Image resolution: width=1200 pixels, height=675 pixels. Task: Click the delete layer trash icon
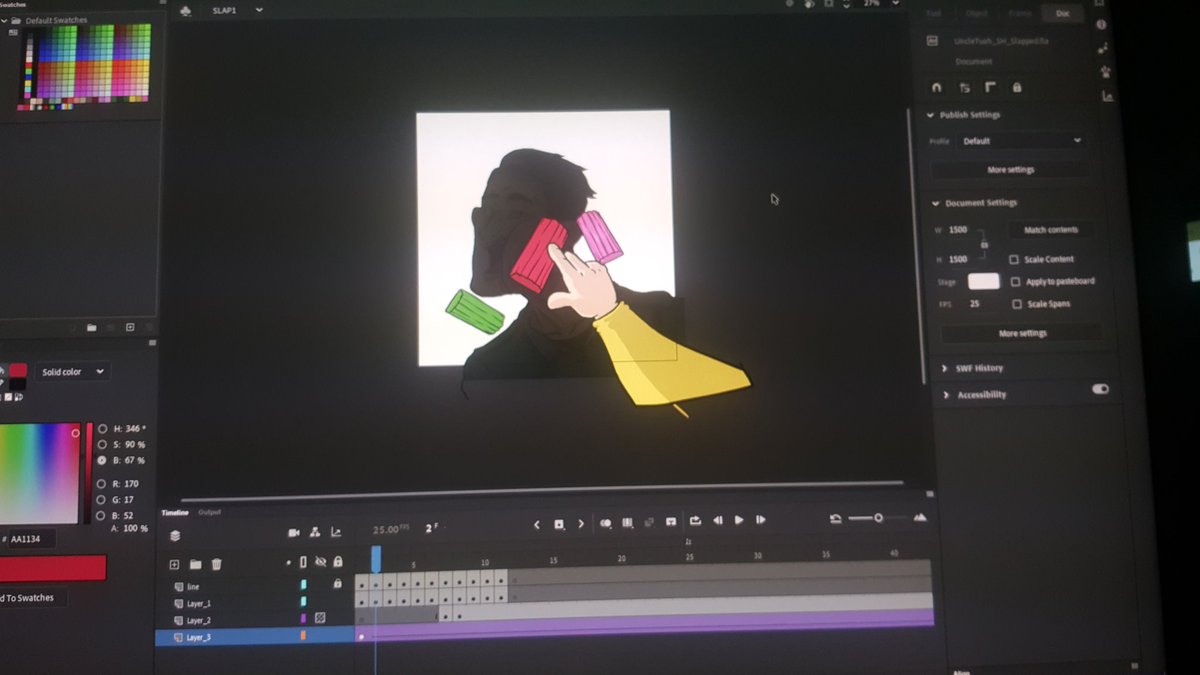[x=217, y=566]
